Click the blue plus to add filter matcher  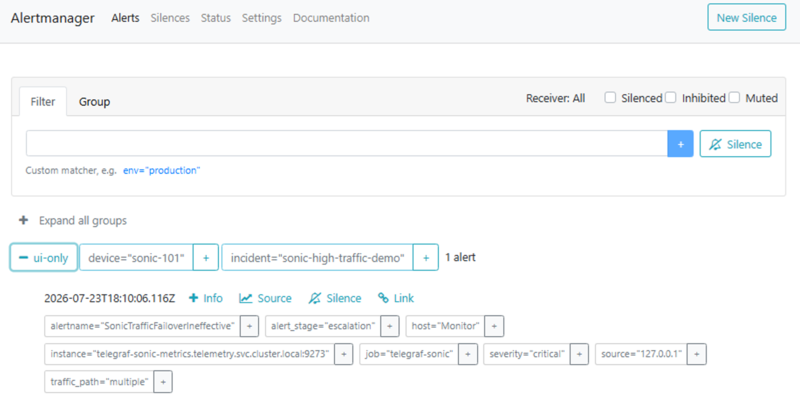(x=680, y=144)
